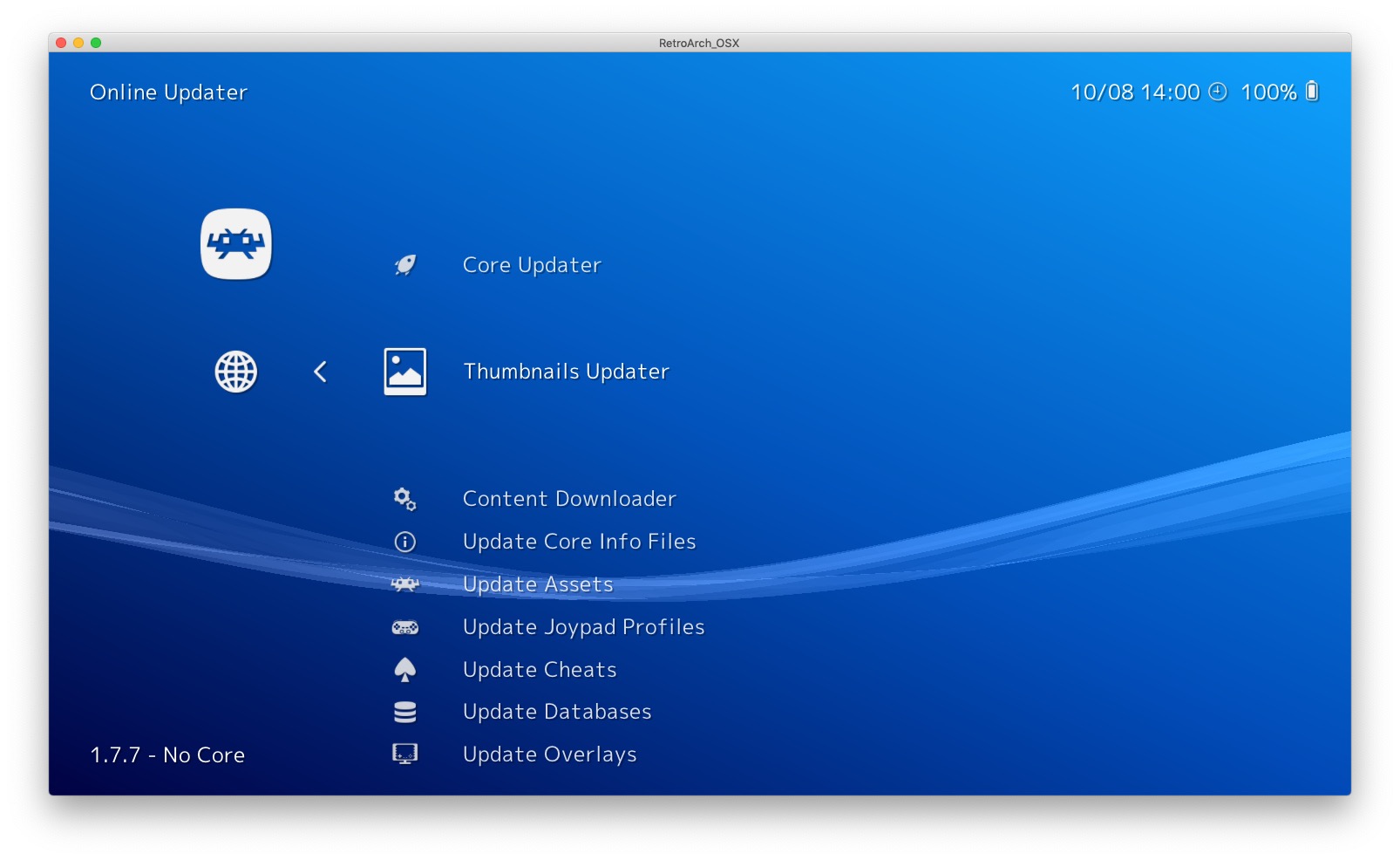This screenshot has width=1400, height=860.
Task: Click the info circle icon for core info files
Action: click(404, 542)
